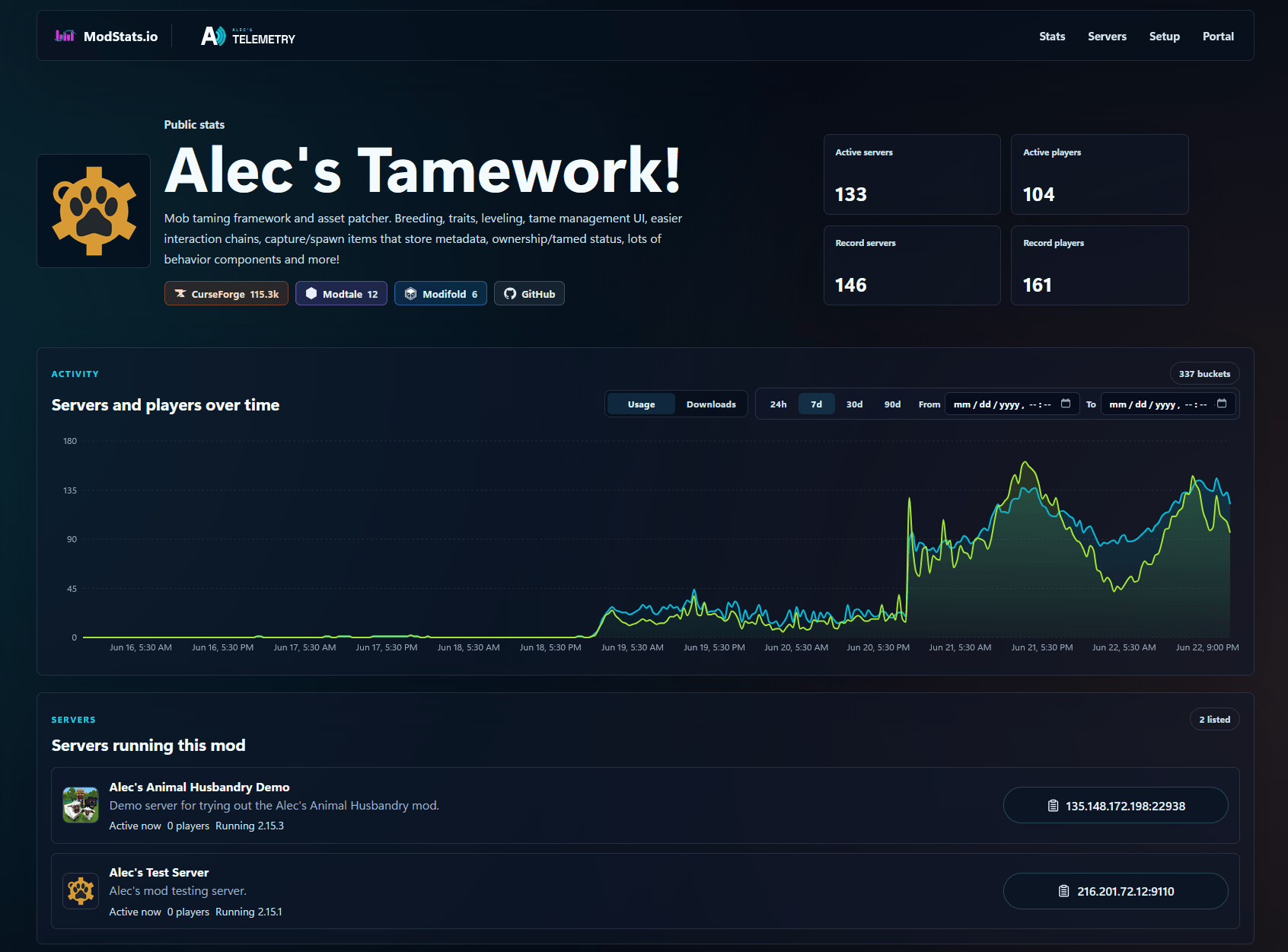Screen dimensions: 1288x952
Task: Switch chart to Usage view
Action: (x=641, y=404)
